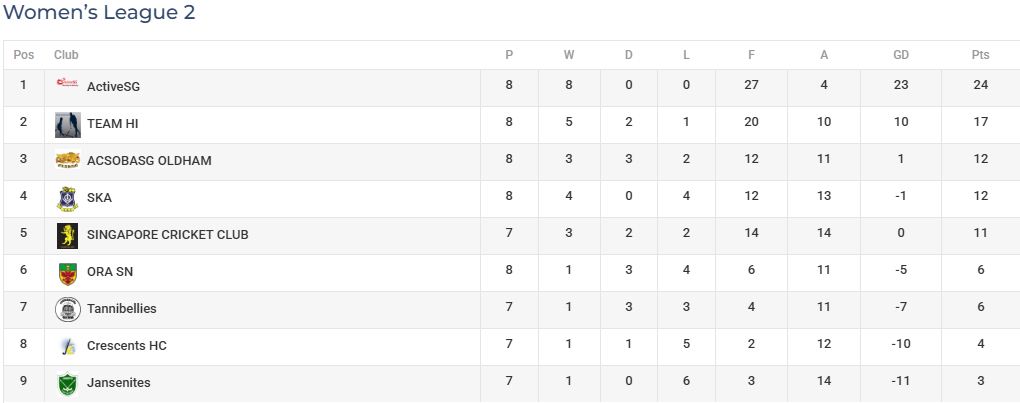Click the ActiveSG club logo
The height and width of the screenshot is (403, 1020).
(x=68, y=83)
